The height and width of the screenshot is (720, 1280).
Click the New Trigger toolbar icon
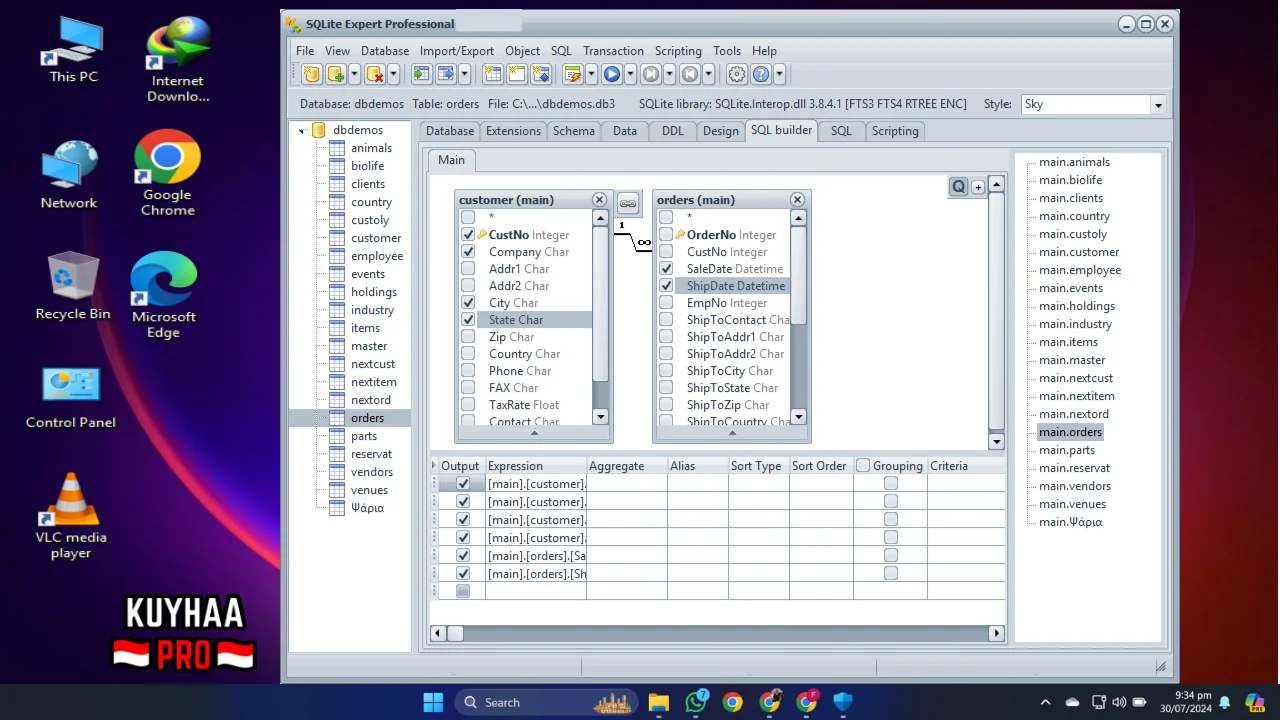[541, 74]
